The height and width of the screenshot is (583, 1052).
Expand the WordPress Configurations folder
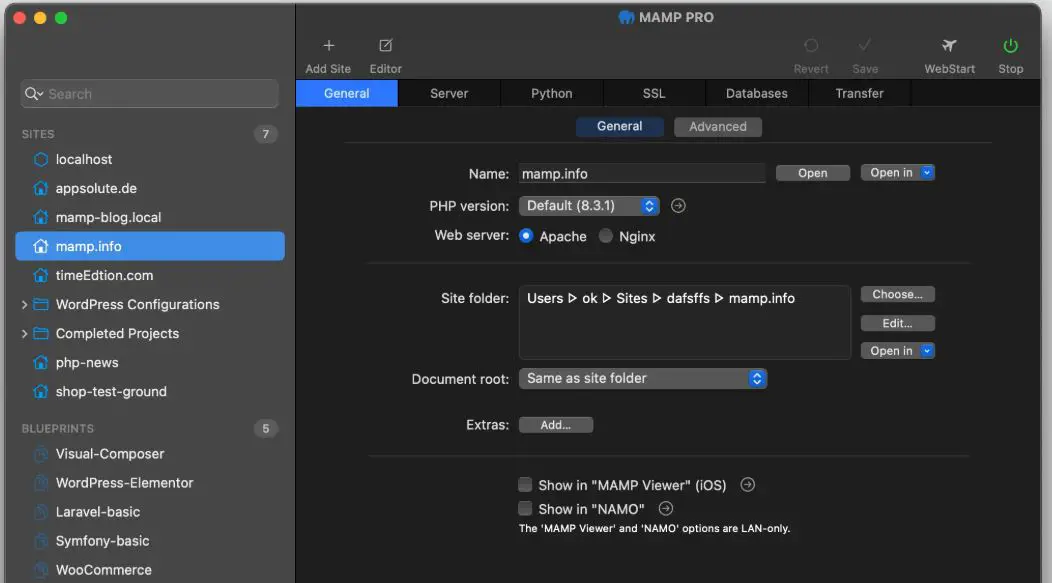(23, 304)
